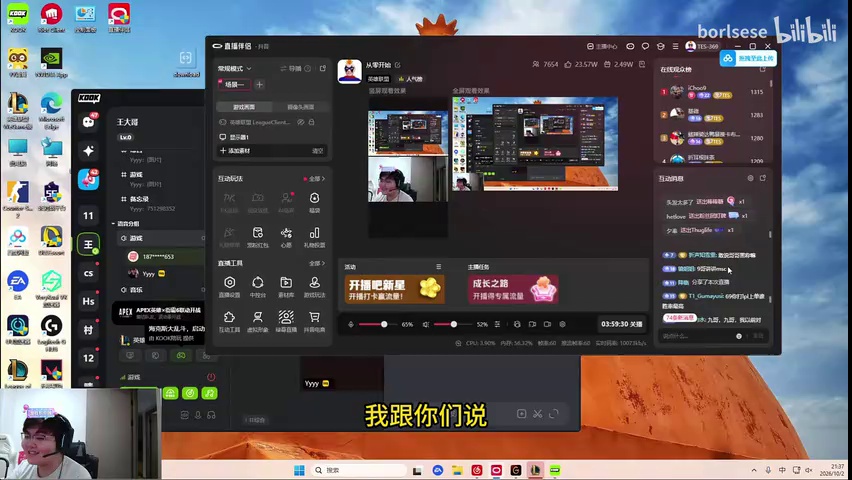This screenshot has height=480, width=852.
Task: Open TES-369 account menu
Action: (702, 46)
